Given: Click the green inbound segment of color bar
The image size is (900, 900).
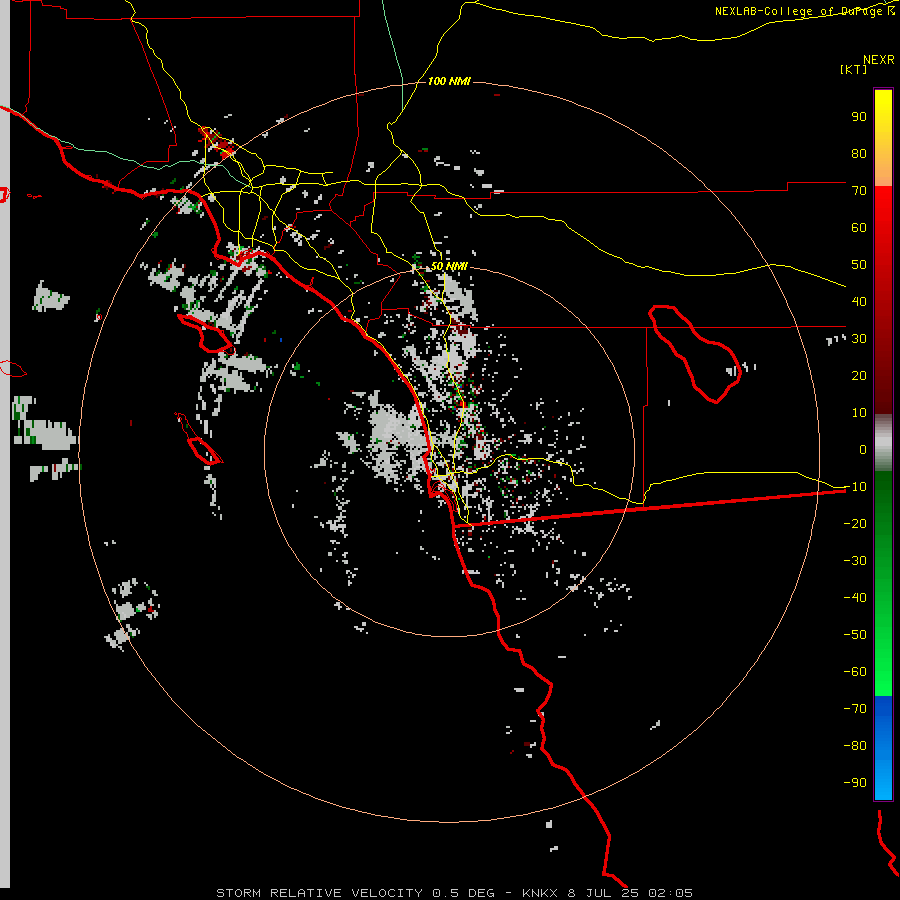Looking at the screenshot, I should click(883, 584).
